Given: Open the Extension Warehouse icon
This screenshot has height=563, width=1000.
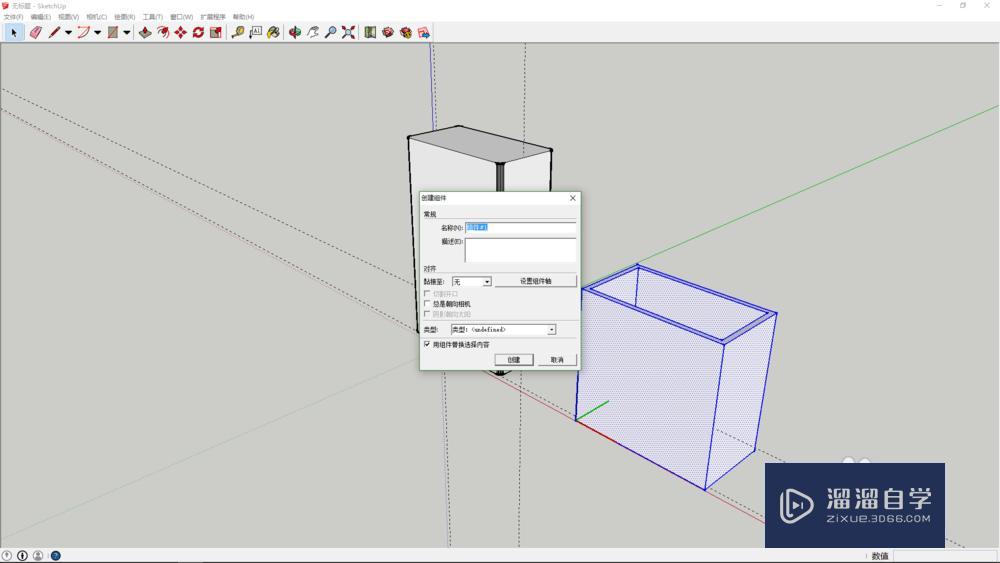Looking at the screenshot, I should (x=388, y=33).
